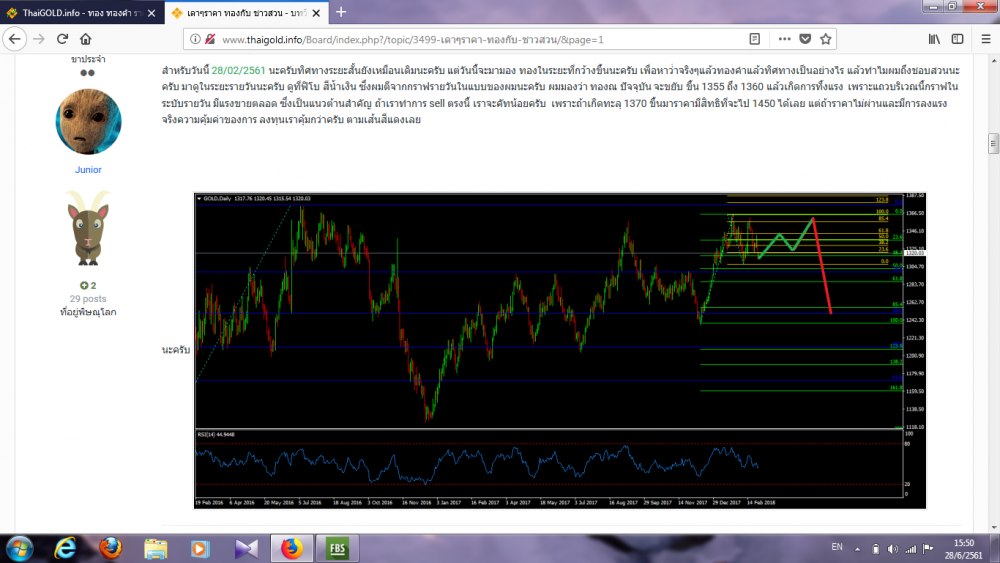Toggle Reader View in address bar
1000x563 pixels.
[x=755, y=39]
